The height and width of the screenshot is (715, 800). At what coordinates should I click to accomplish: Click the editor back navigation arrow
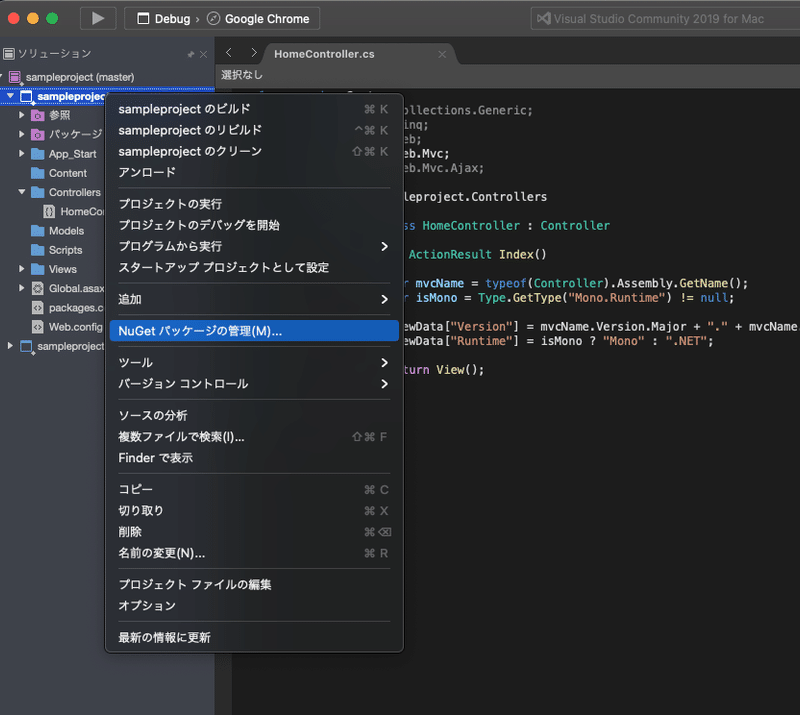tap(228, 54)
